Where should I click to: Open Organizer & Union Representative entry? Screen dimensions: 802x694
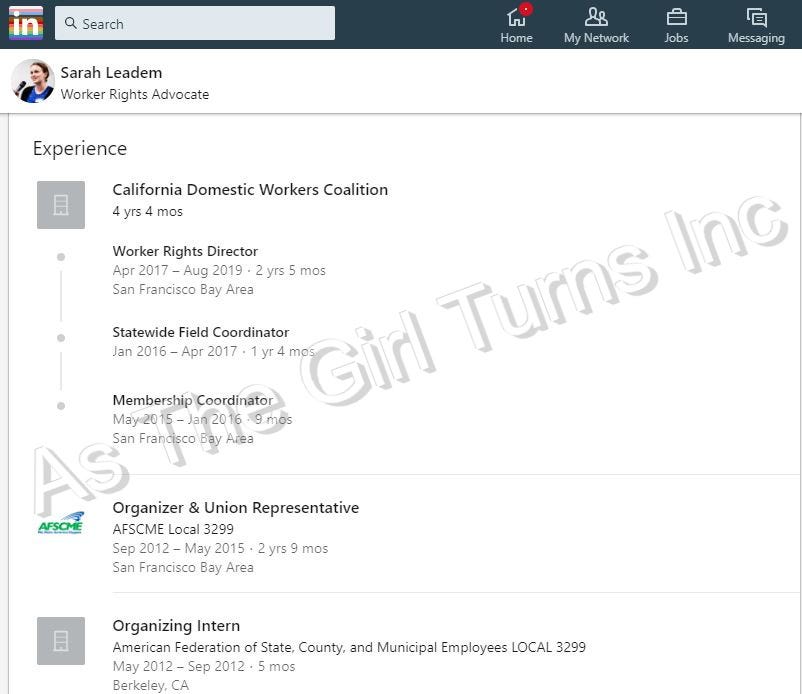(x=236, y=508)
